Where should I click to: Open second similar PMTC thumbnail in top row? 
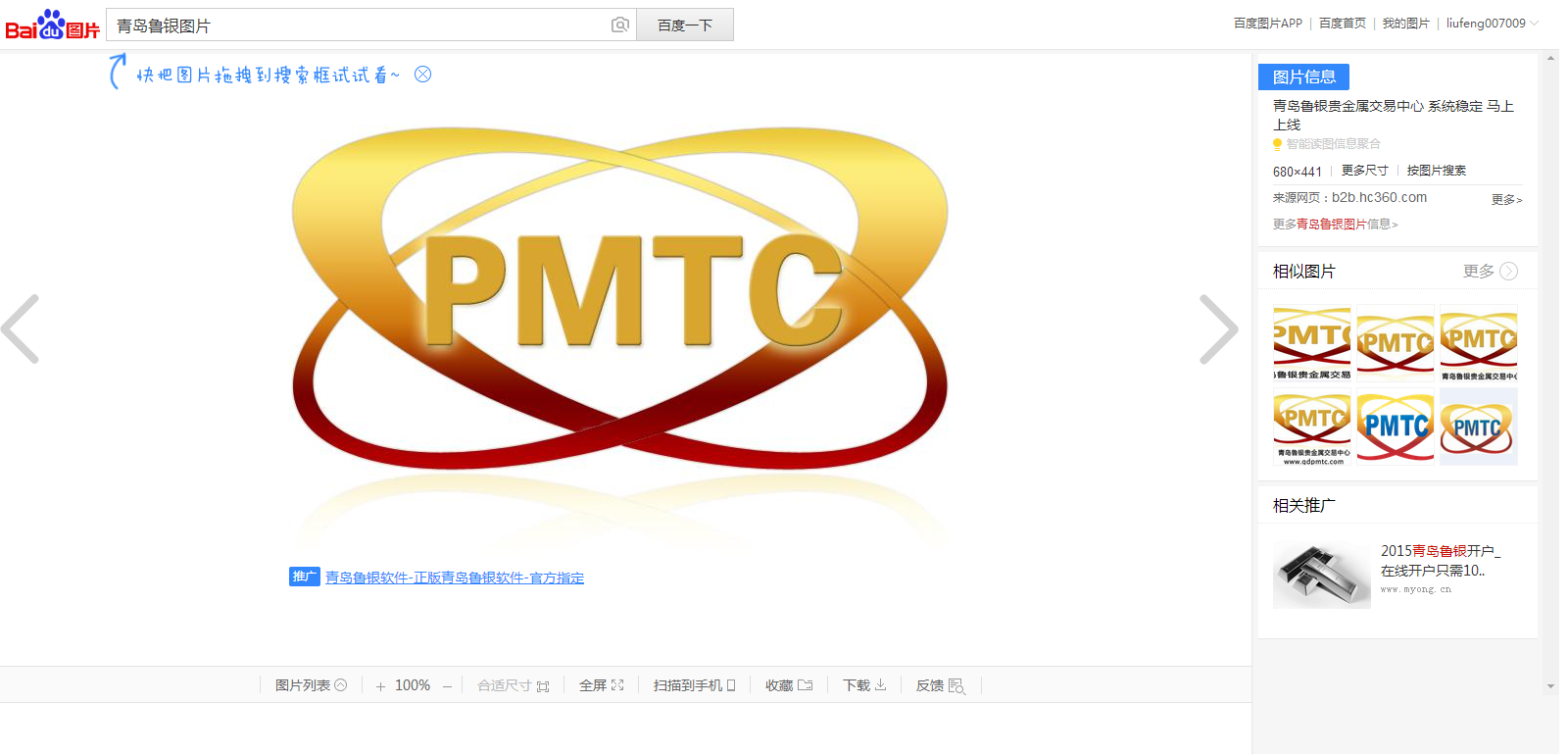(1396, 343)
